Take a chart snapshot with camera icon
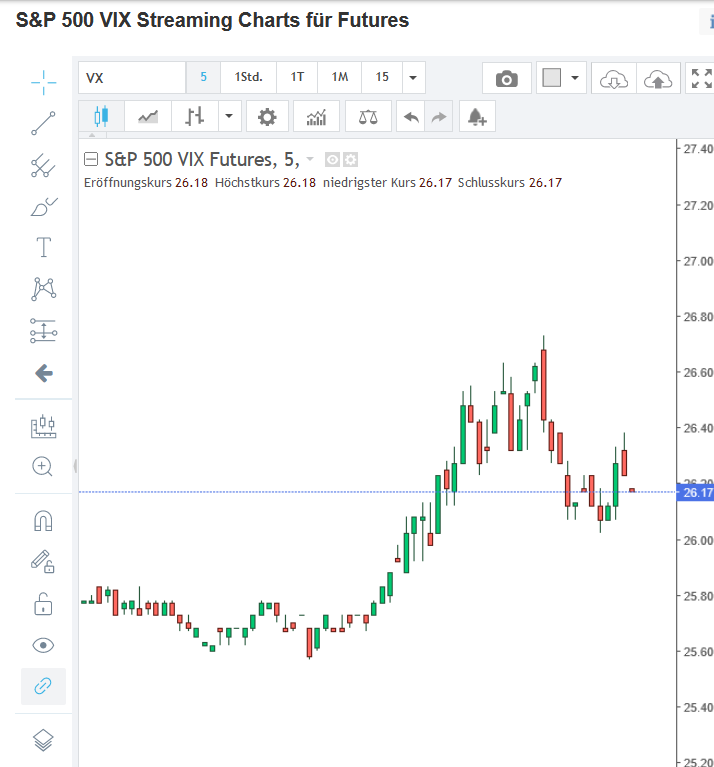 click(507, 78)
